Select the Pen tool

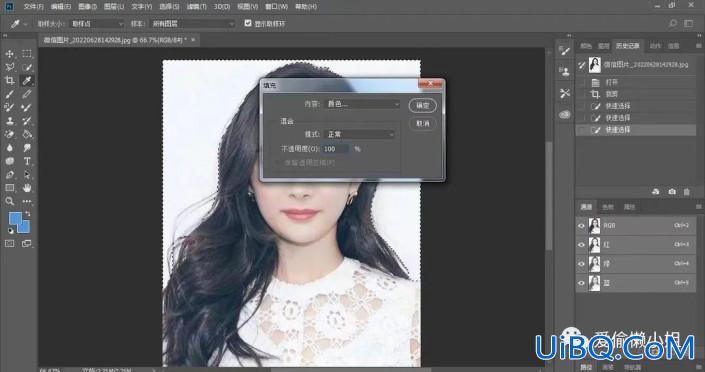point(9,175)
